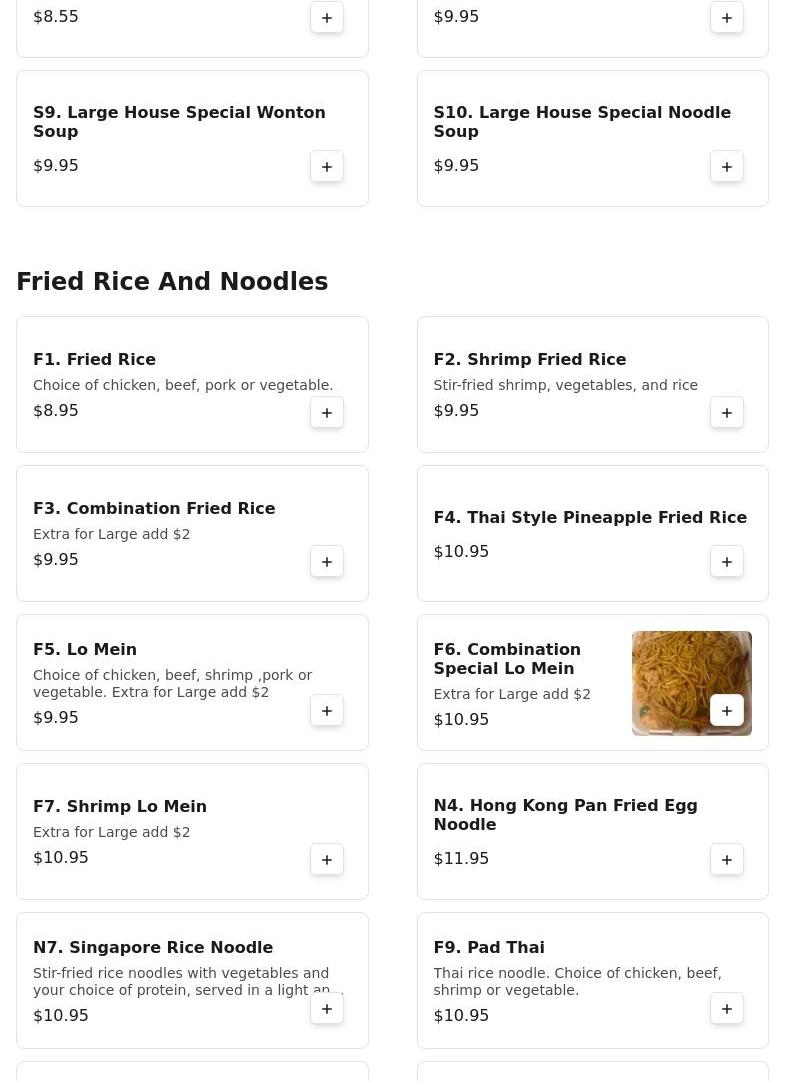This screenshot has height=1081, width=785.
Task: Add F5 Lo Mein to order
Action: 327,711
